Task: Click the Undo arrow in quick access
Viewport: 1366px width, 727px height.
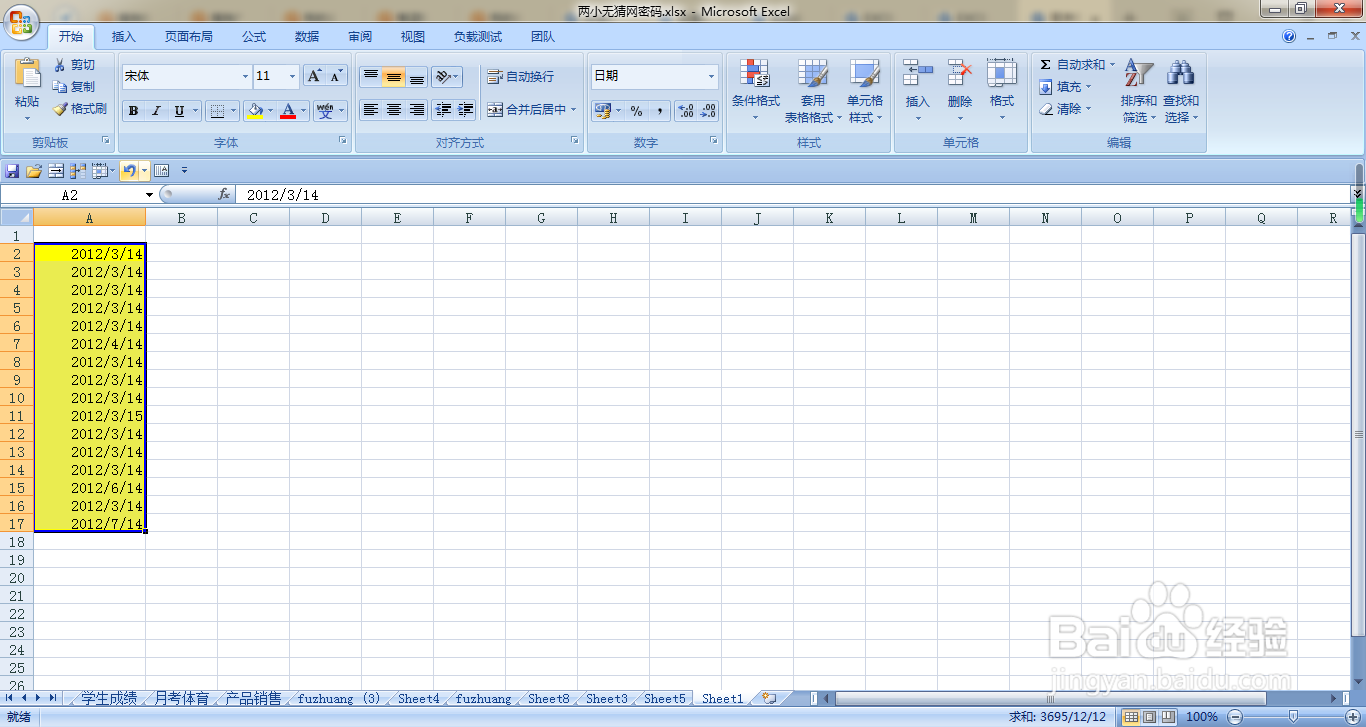Action: (x=128, y=171)
